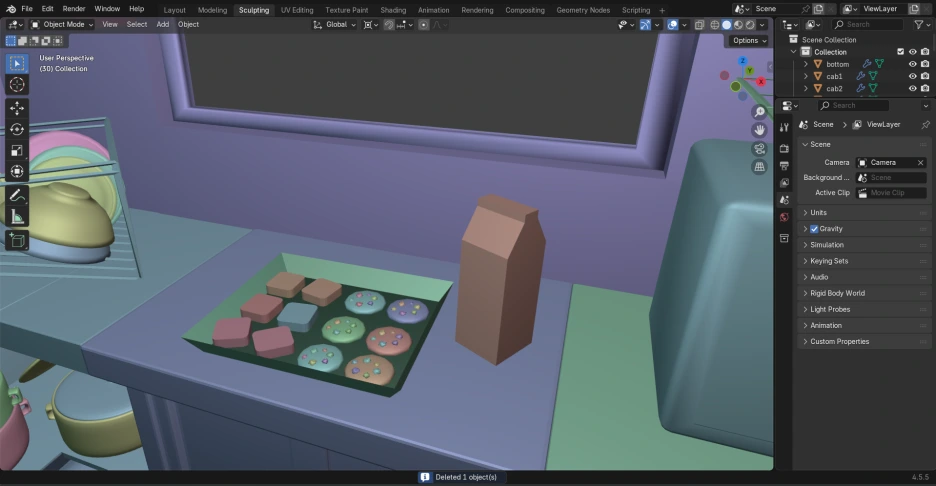
Task: Choose the Move tool
Action: point(17,108)
